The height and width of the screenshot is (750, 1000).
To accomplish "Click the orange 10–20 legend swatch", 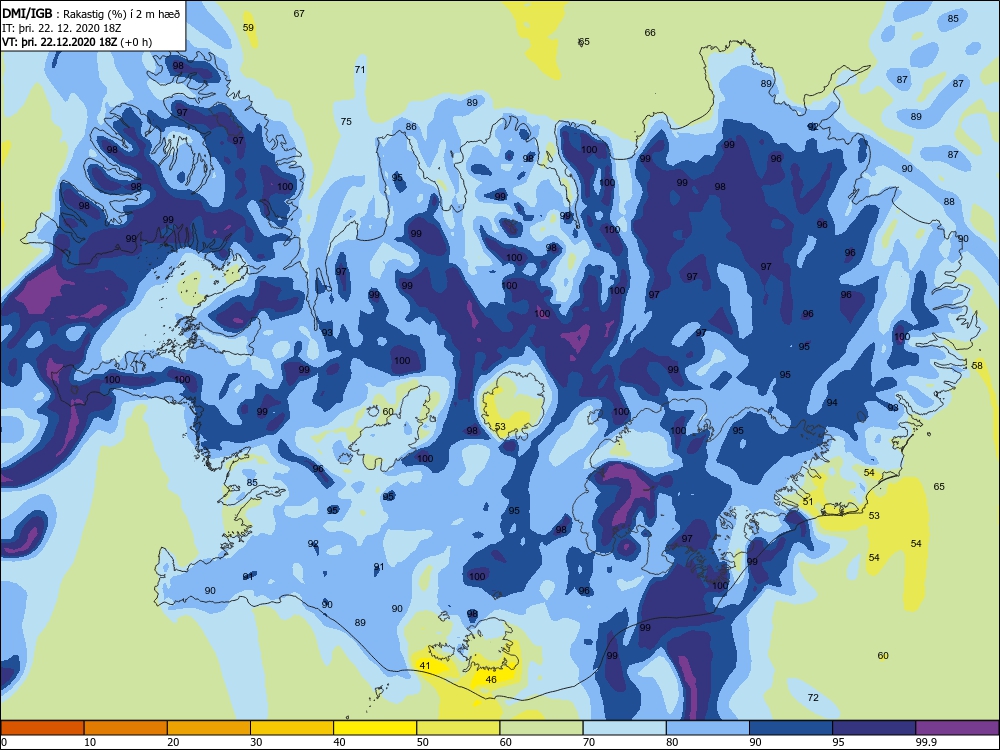I will click(x=126, y=728).
